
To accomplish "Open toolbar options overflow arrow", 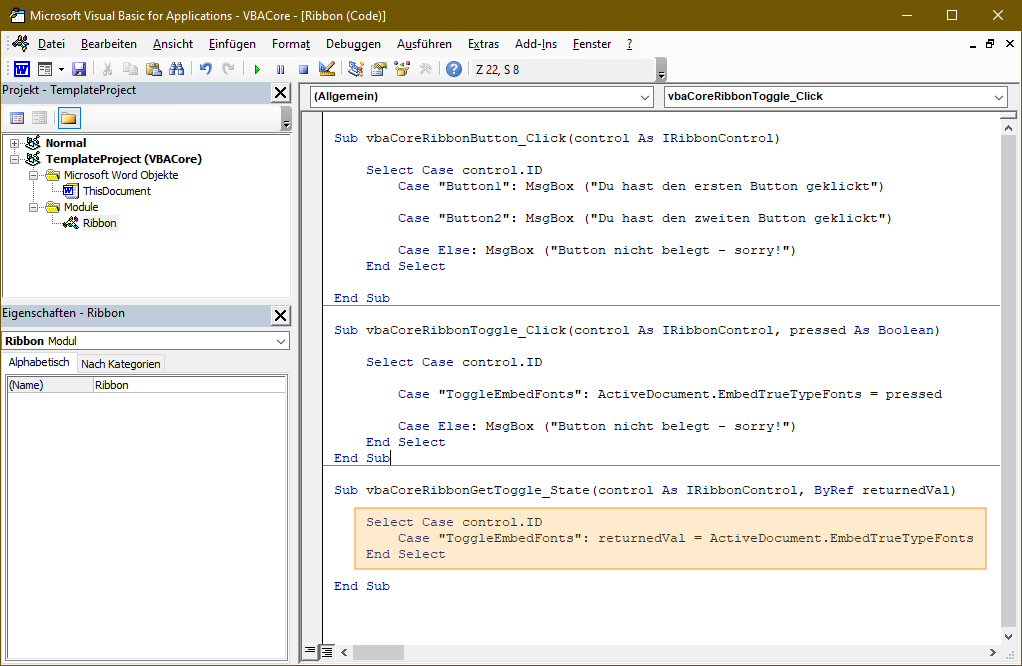I will (661, 70).
